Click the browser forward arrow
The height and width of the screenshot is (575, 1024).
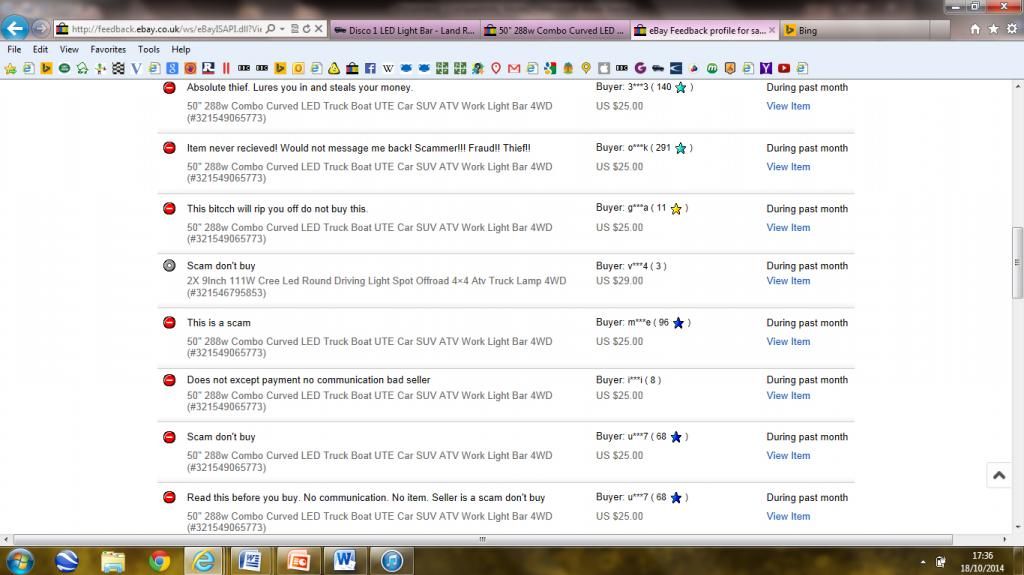[40, 28]
